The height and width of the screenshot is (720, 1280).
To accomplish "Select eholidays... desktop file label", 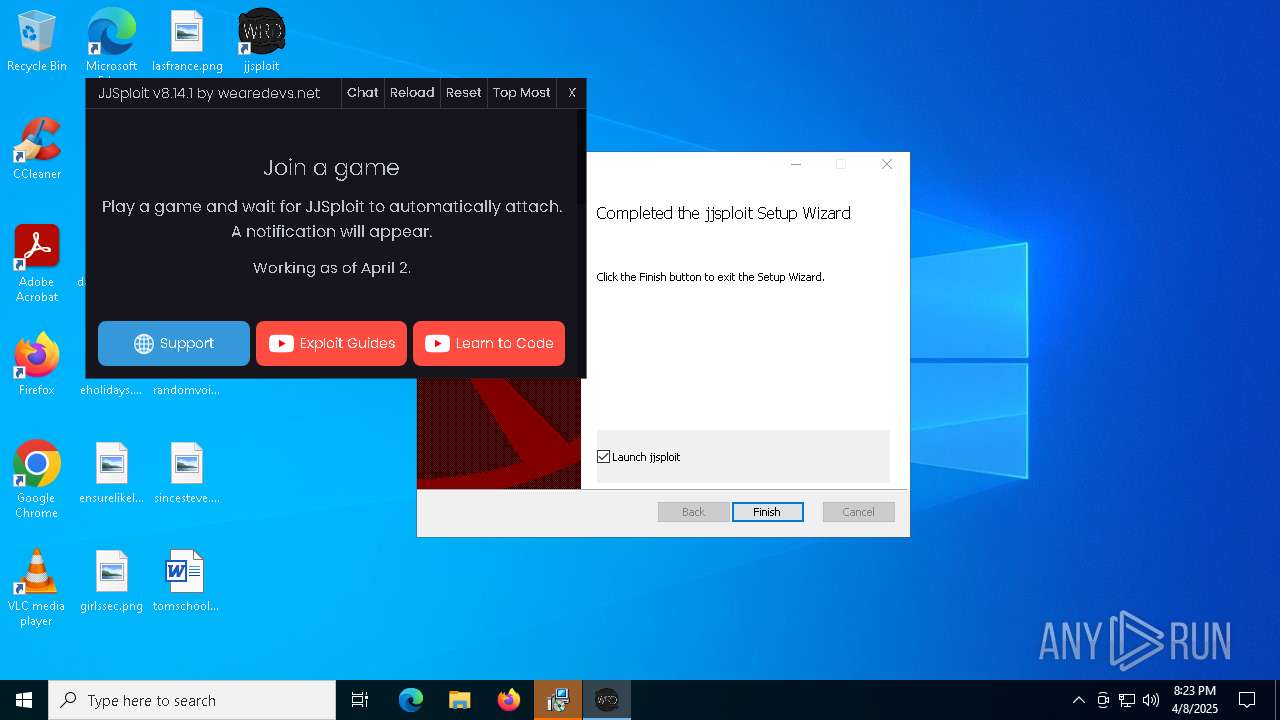I will pos(111,390).
